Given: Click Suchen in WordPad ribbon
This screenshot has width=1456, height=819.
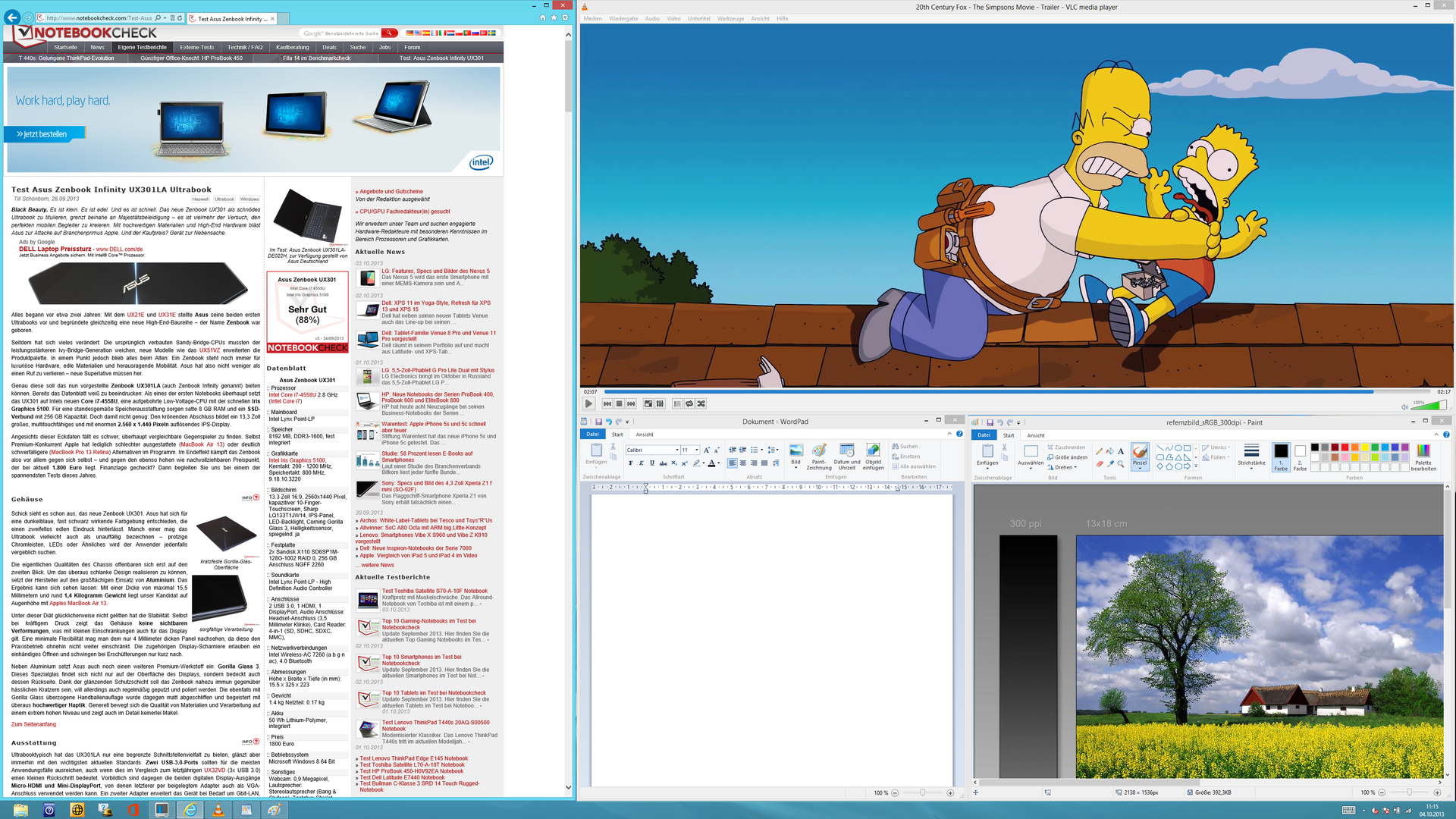Looking at the screenshot, I should (905, 447).
